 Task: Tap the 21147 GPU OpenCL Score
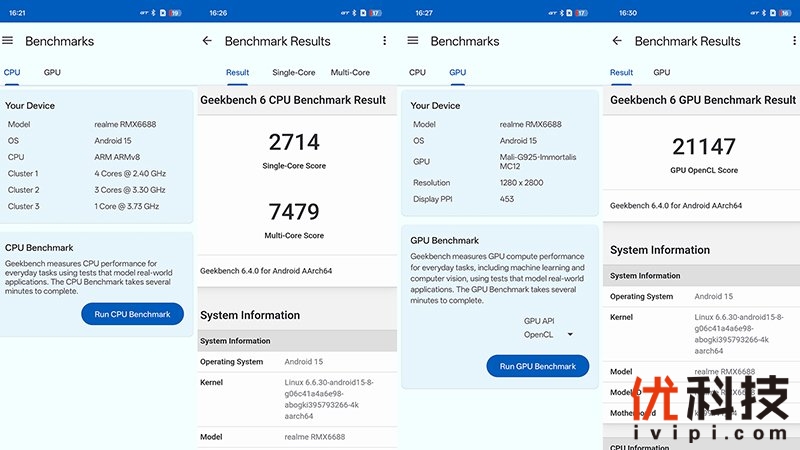703,147
